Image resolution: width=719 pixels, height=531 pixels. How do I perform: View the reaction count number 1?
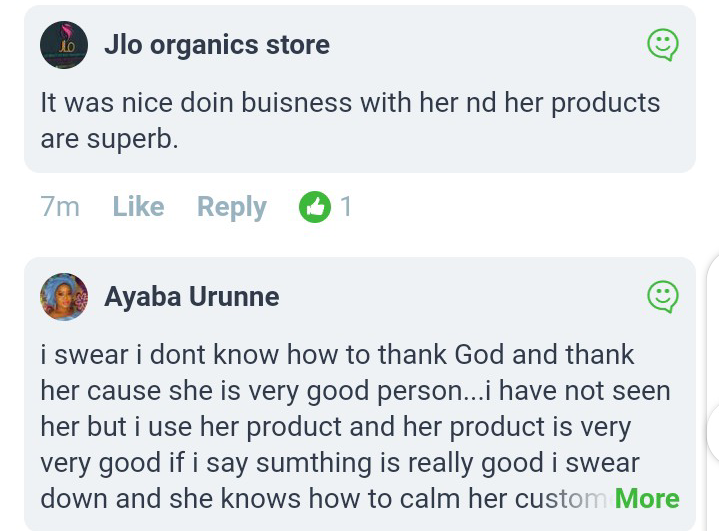pyautogui.click(x=346, y=207)
